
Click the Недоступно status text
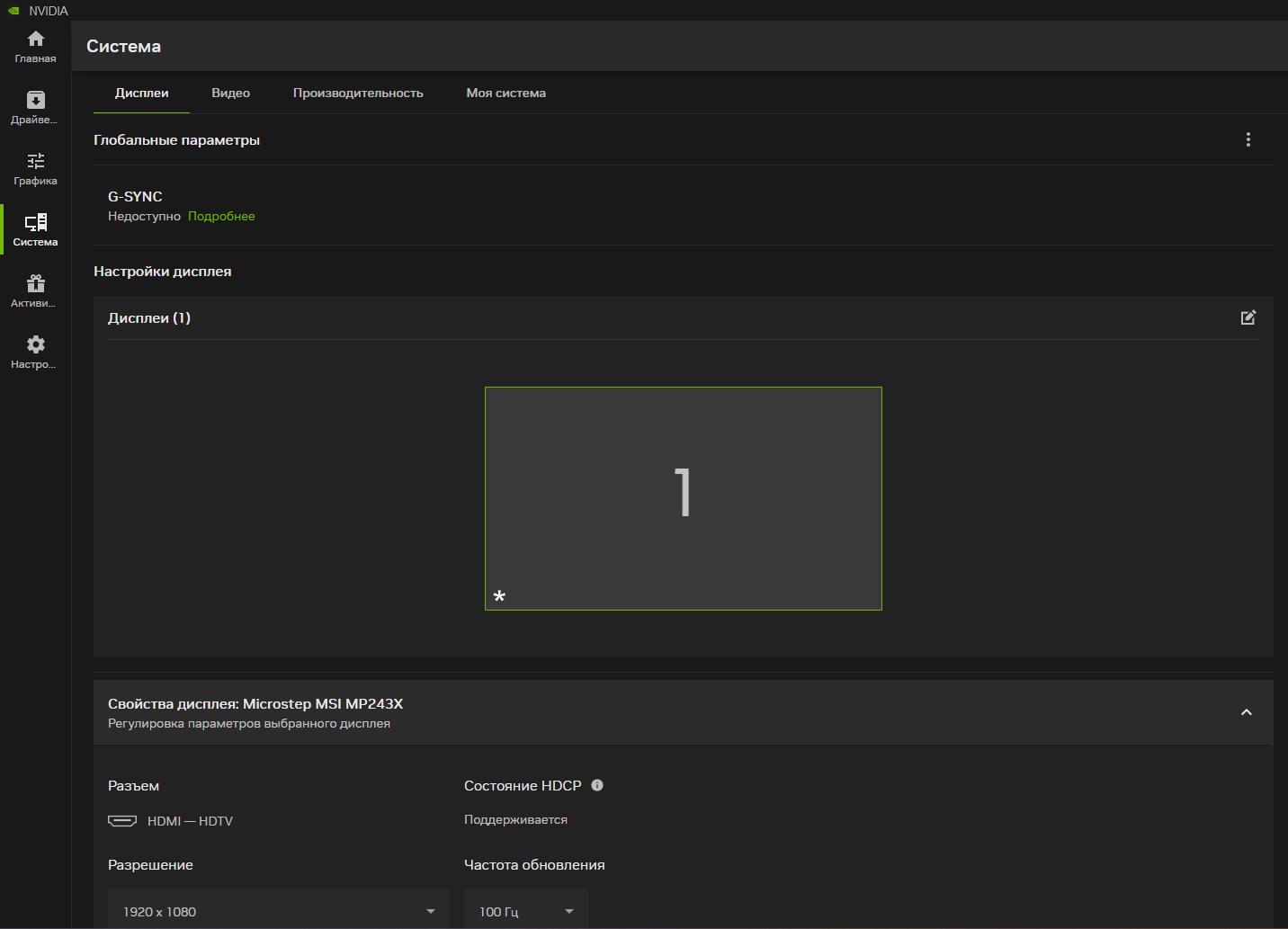coord(144,216)
